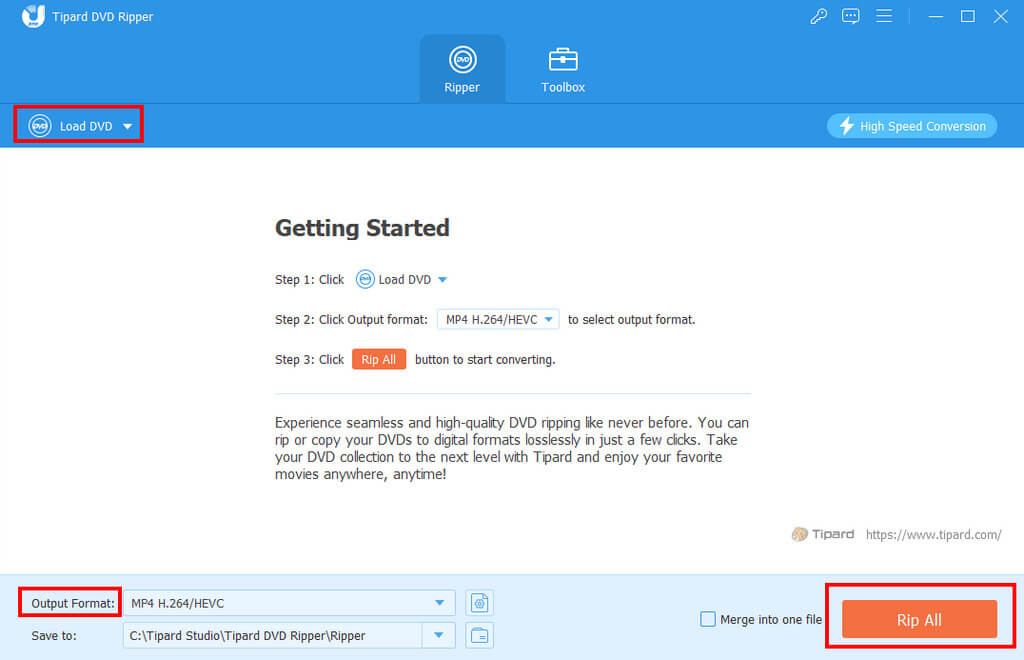
Task: Maximize the Tipard DVD Ripper window
Action: point(968,16)
